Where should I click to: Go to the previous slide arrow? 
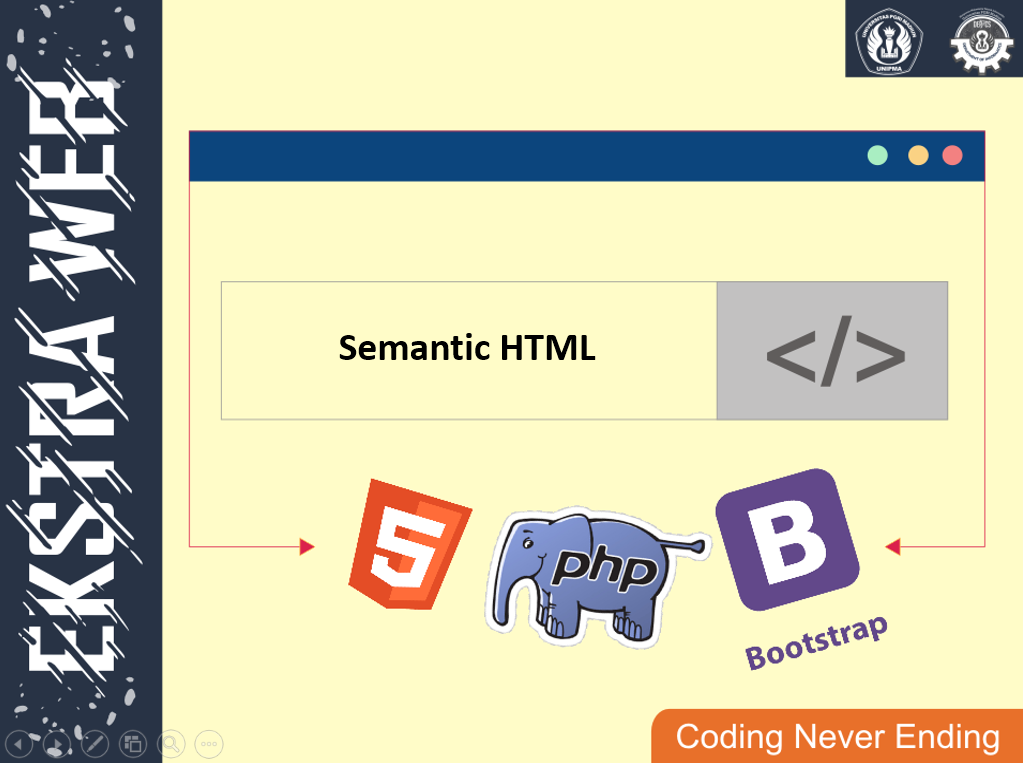coord(18,743)
